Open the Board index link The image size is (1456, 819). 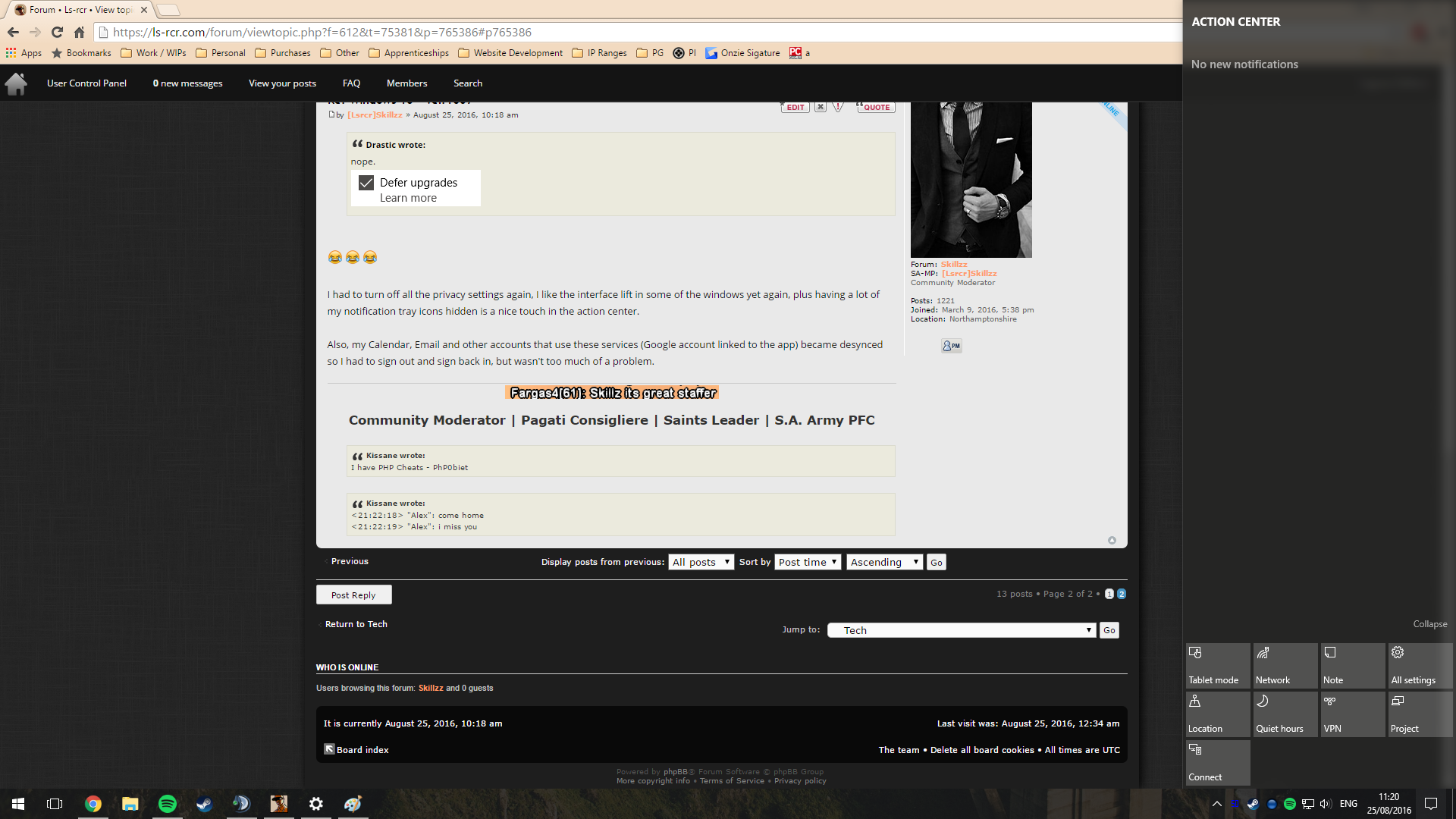[362, 750]
